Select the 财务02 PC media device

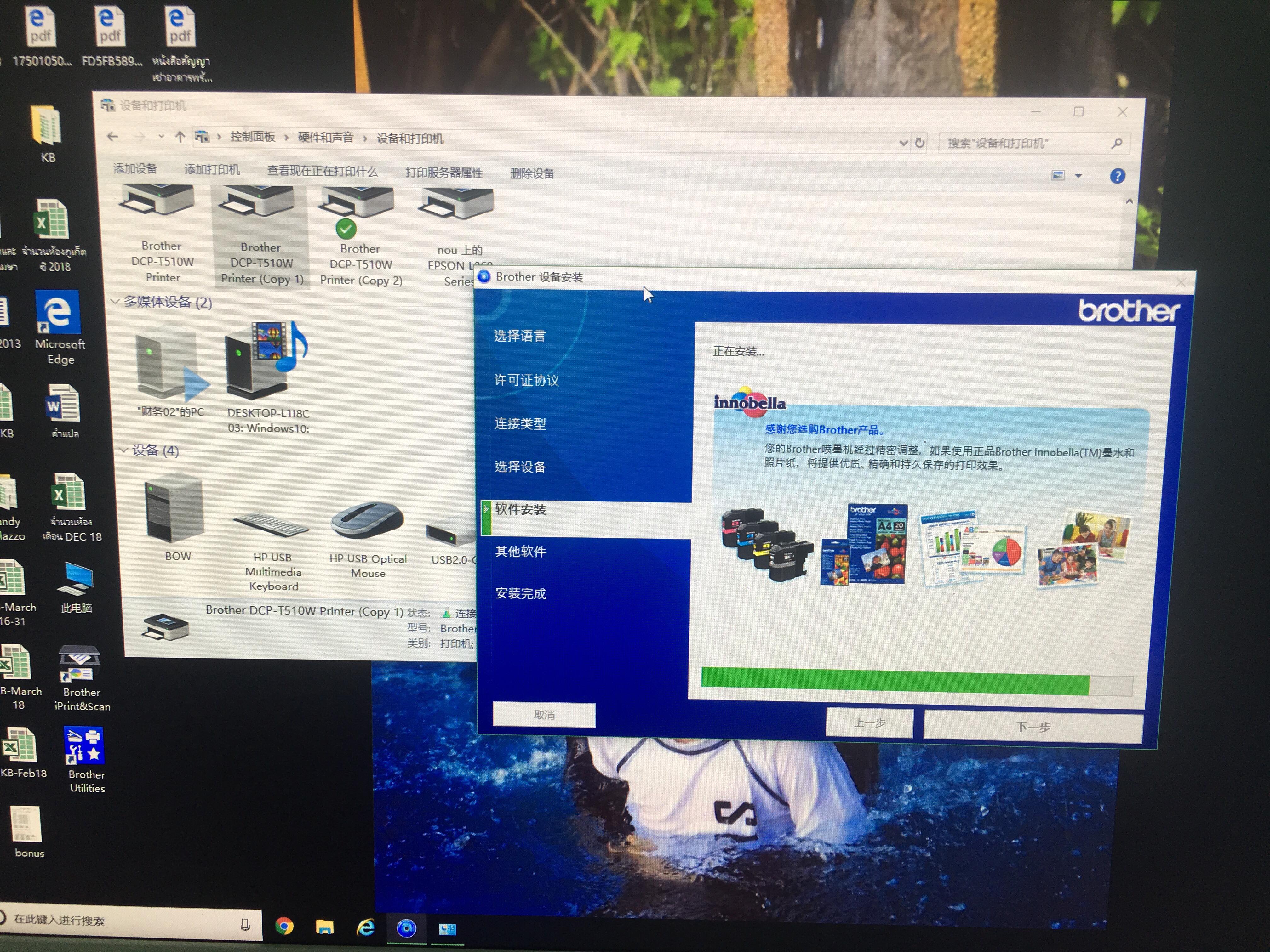point(170,370)
